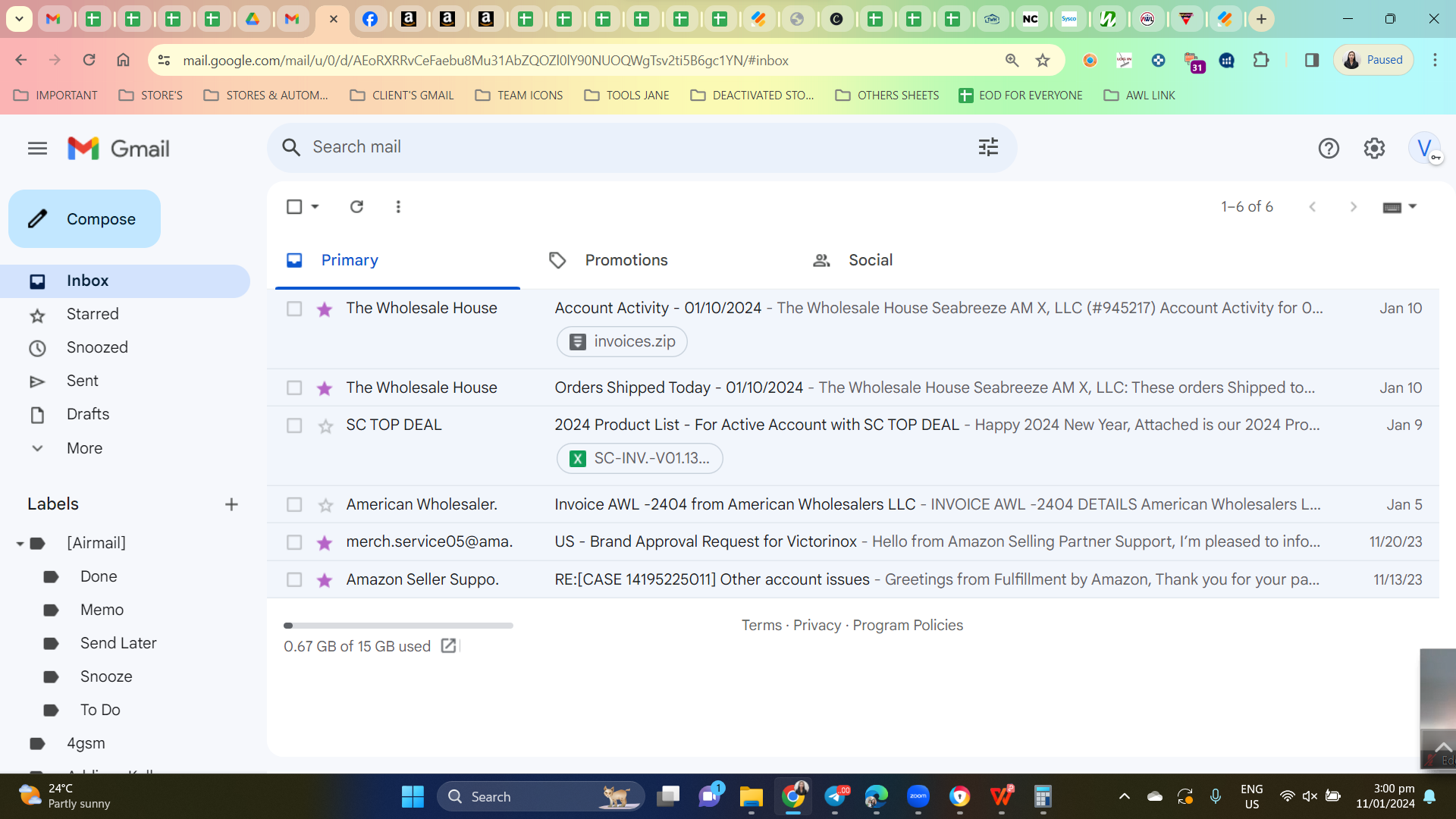Image resolution: width=1456 pixels, height=819 pixels.
Task: Click the storage usage progress bar
Action: point(398,626)
